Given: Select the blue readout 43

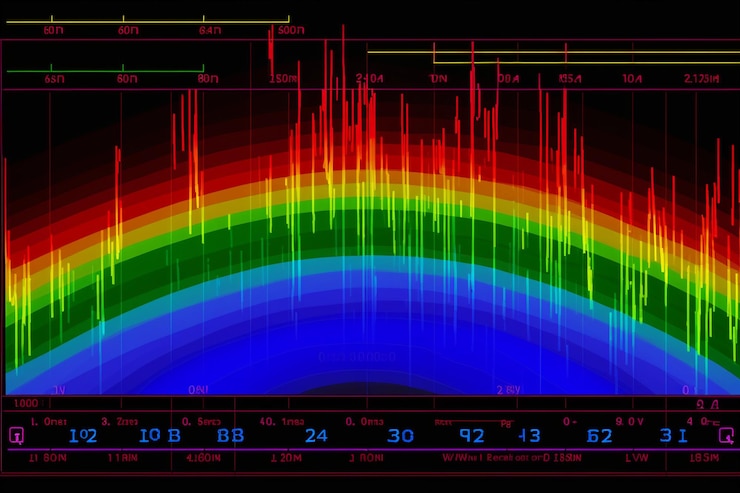Looking at the screenshot, I should (529, 436).
